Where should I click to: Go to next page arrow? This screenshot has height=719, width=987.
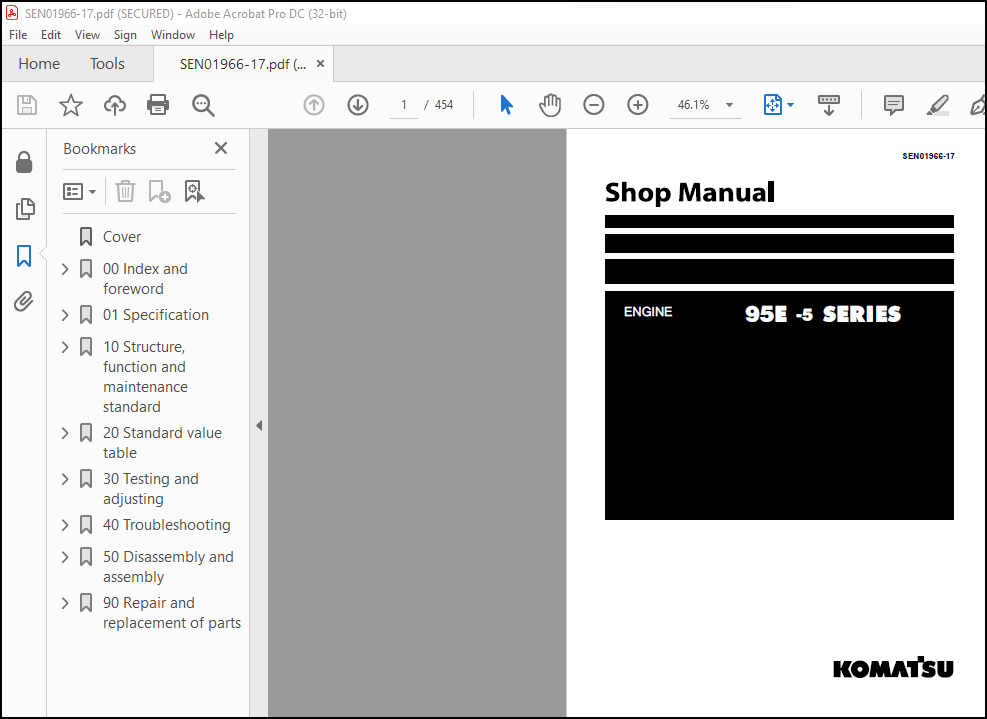(x=358, y=105)
